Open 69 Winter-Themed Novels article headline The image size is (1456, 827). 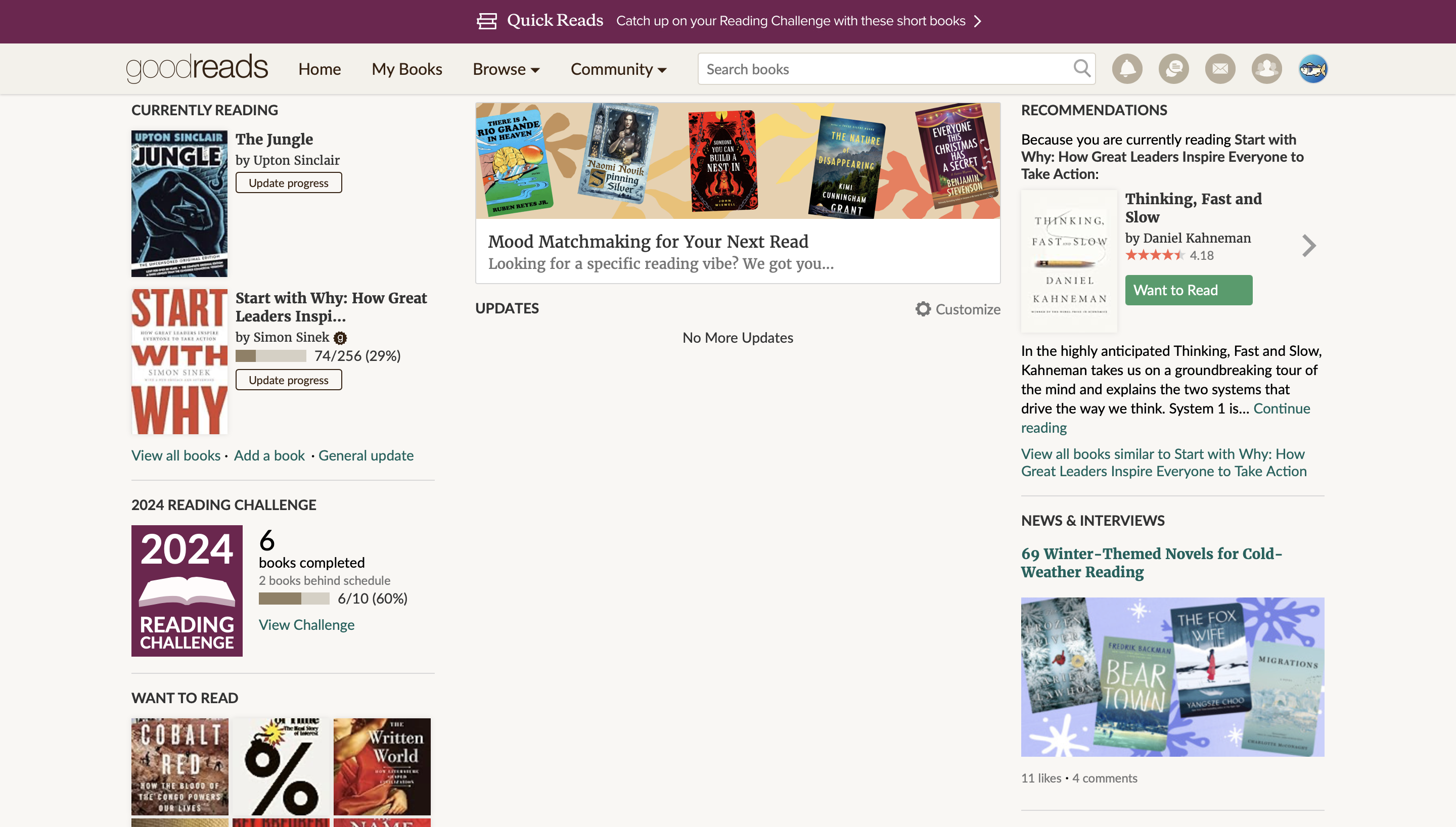[1152, 563]
